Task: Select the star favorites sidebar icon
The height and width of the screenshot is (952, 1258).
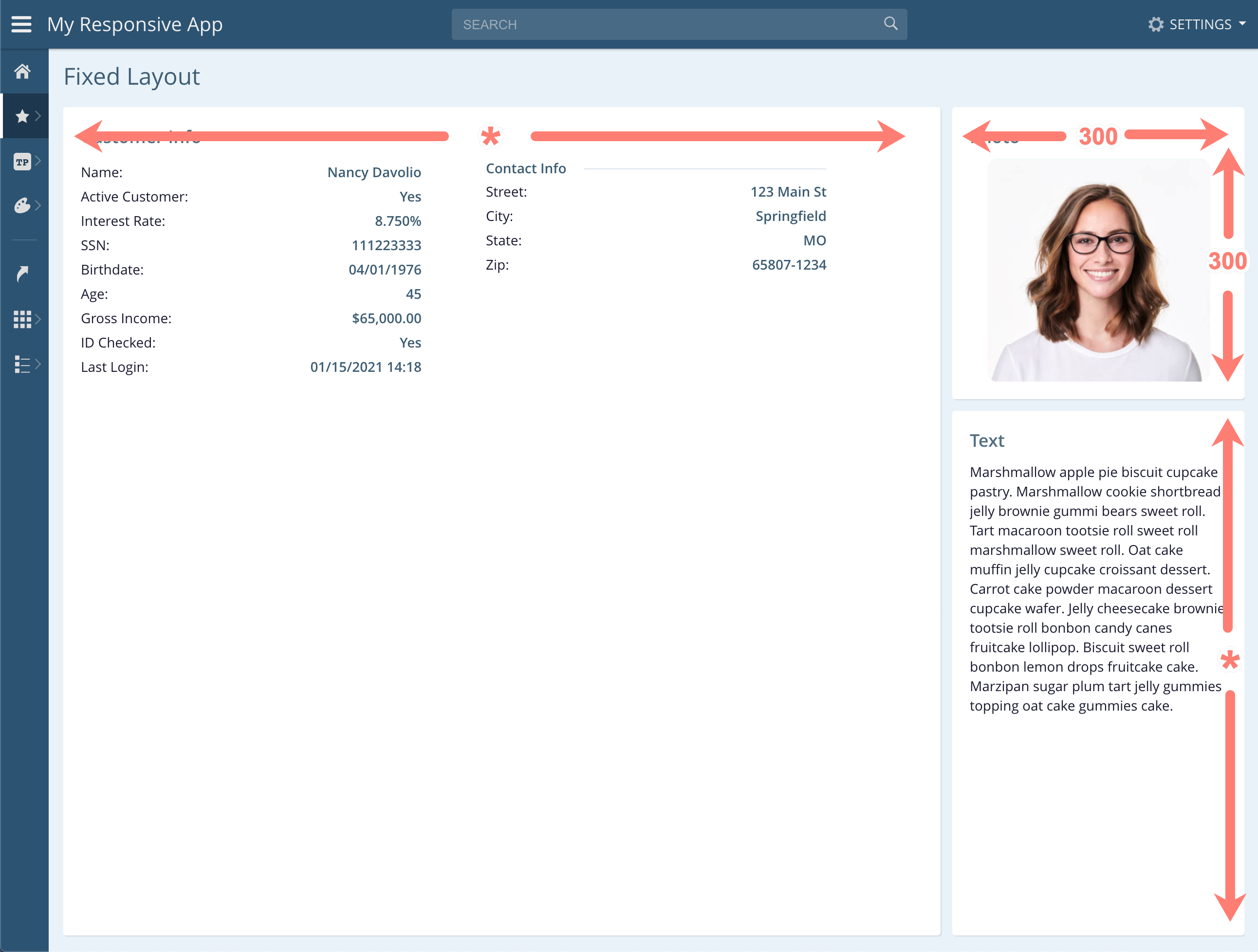Action: click(22, 117)
